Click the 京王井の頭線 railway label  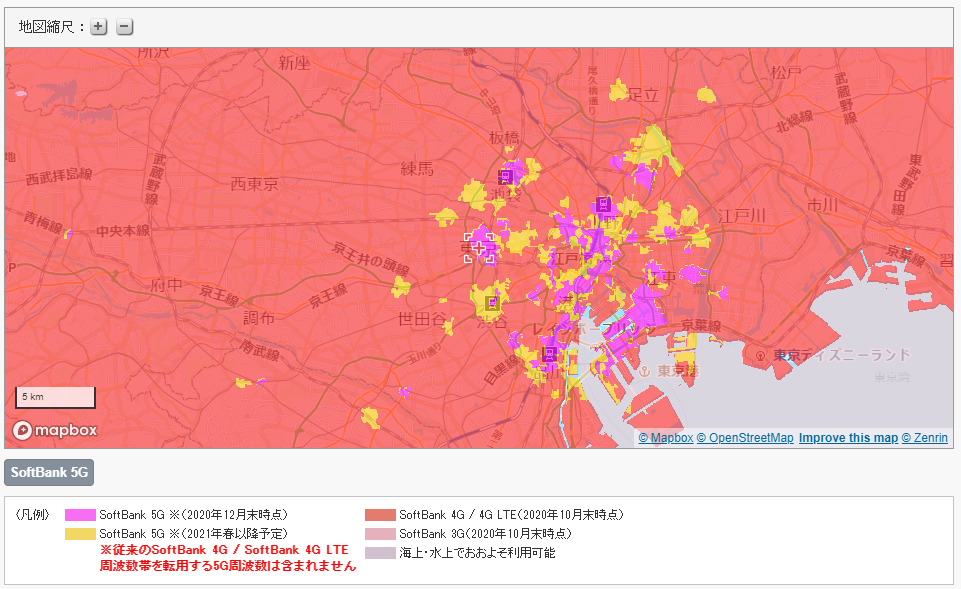[371, 259]
